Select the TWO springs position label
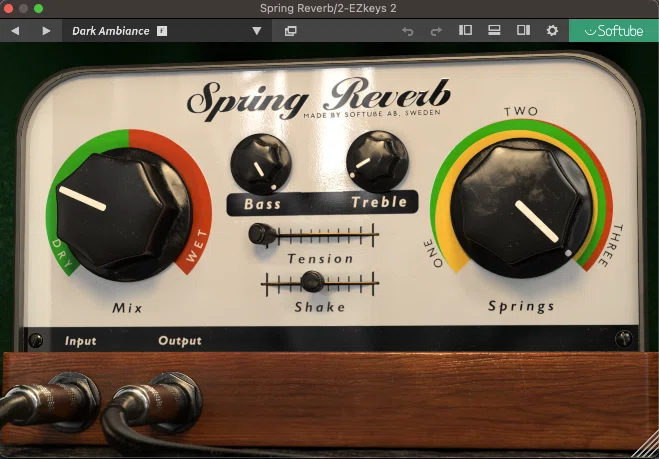Screen dimensions: 659x459 [521, 111]
